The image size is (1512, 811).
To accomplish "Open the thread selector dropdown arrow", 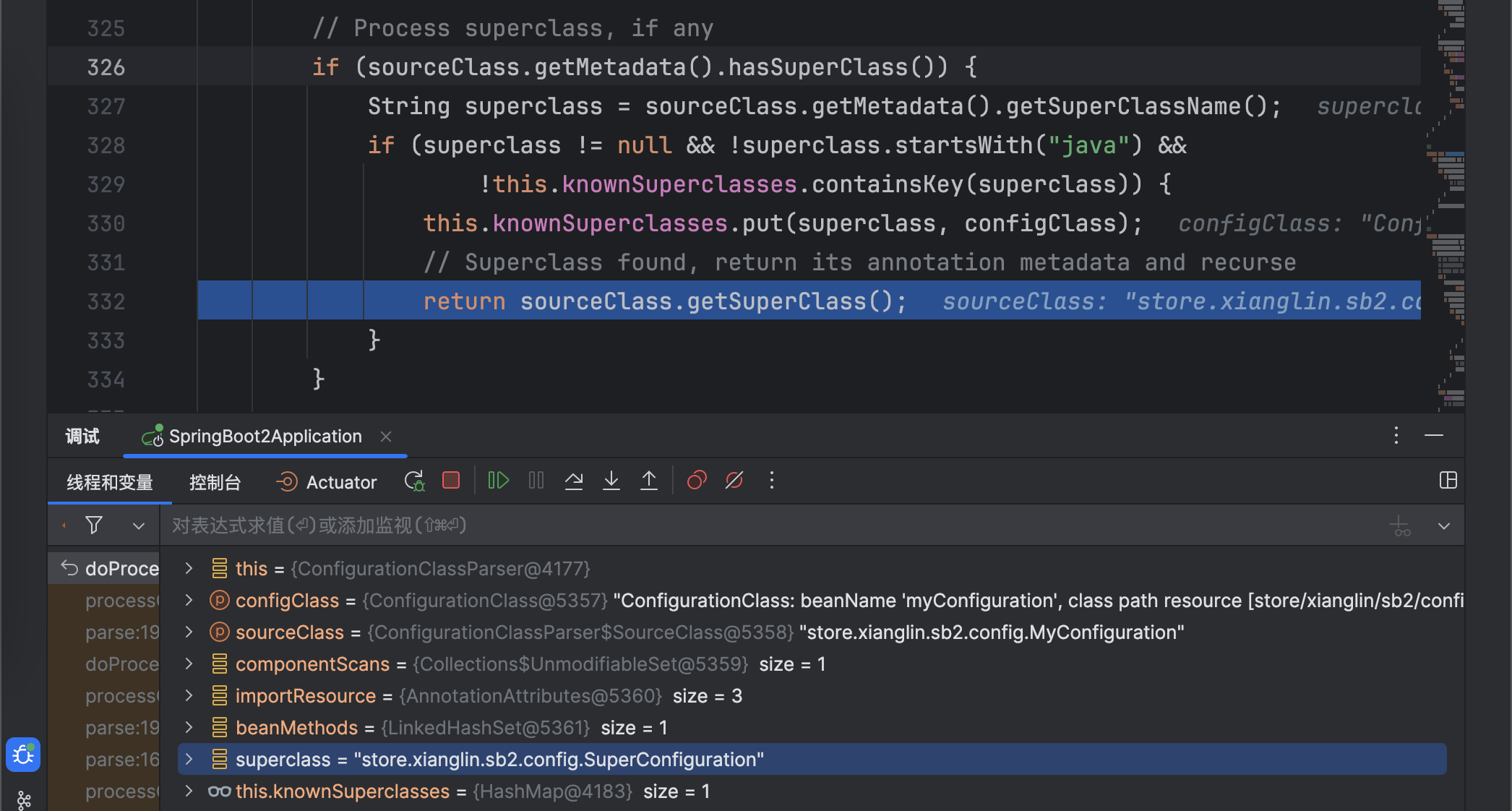I will pyautogui.click(x=139, y=526).
